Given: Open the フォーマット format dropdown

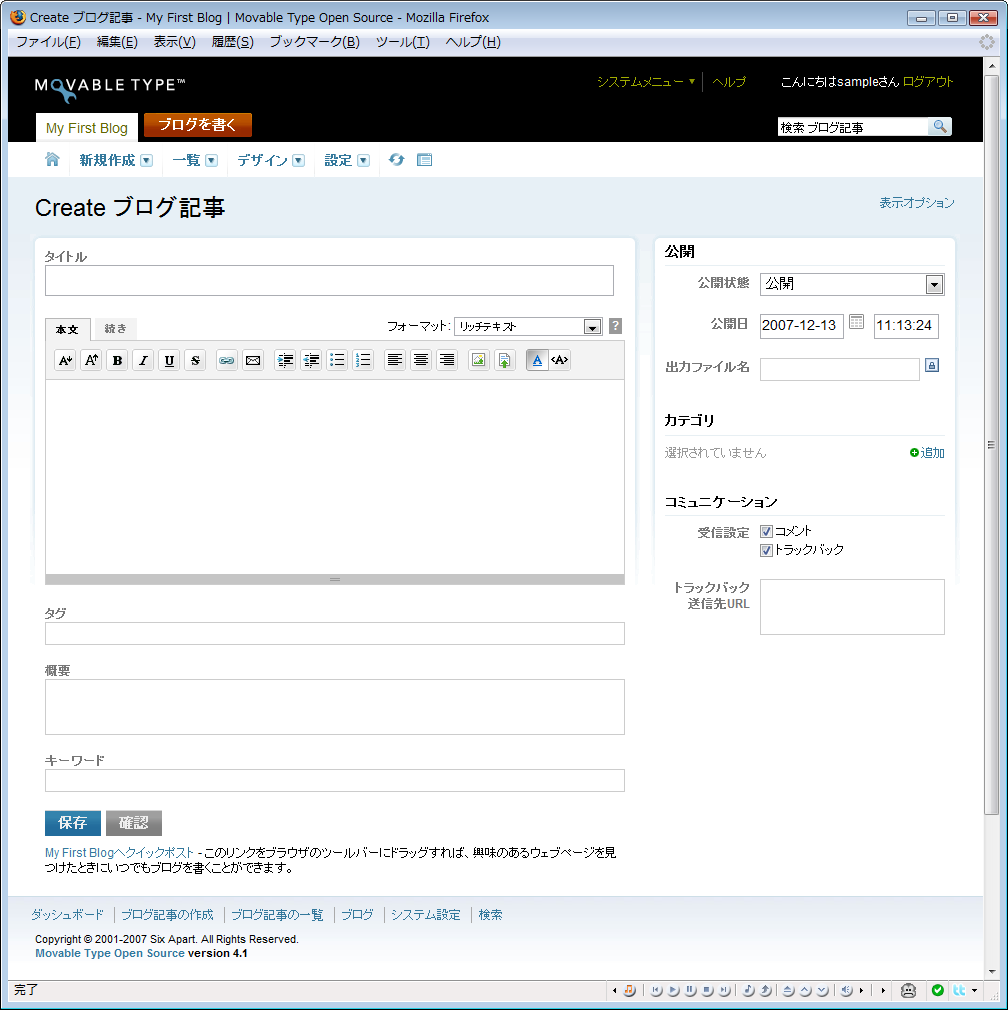Looking at the screenshot, I should pos(528,327).
